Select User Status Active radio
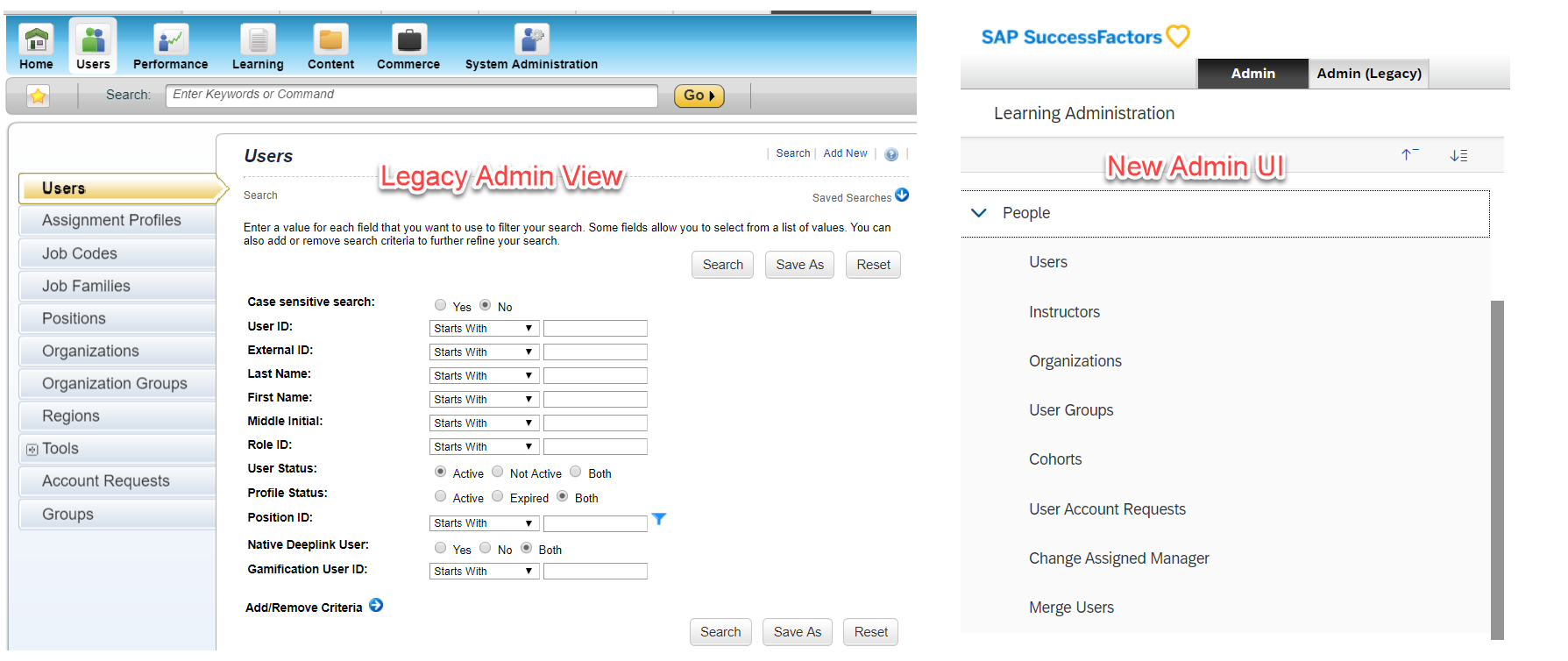 tap(440, 472)
